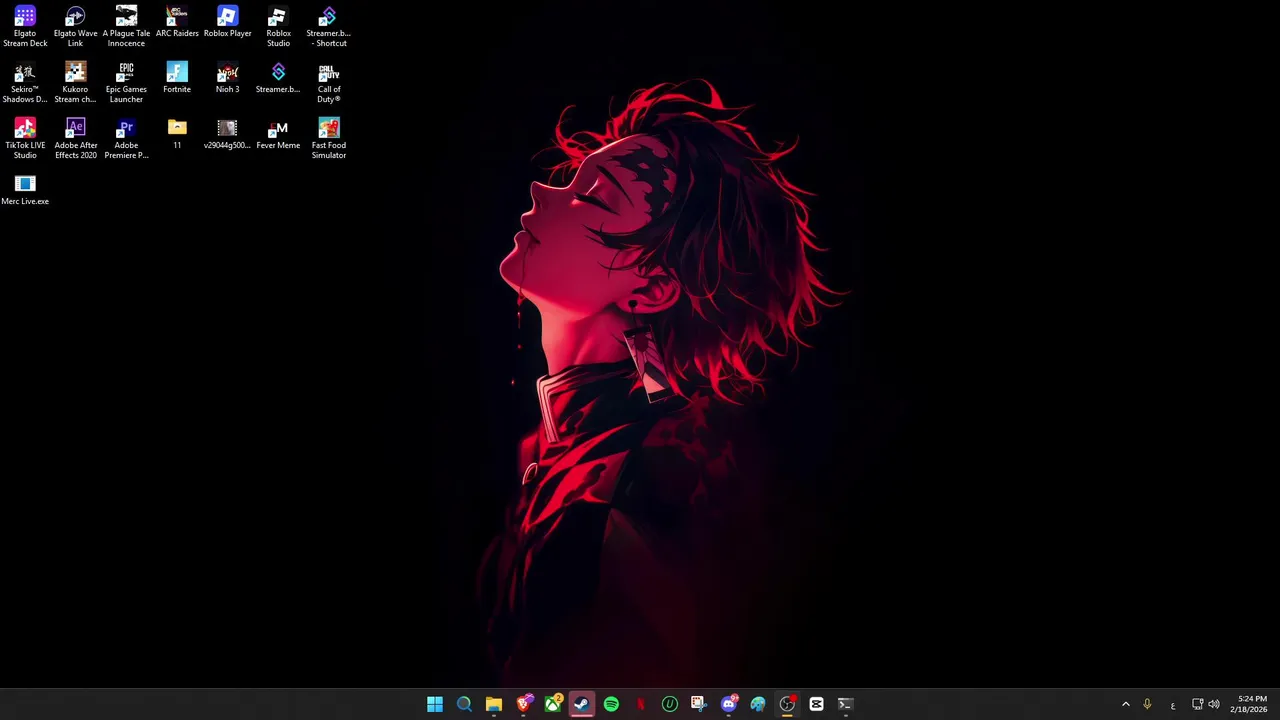1280x720 pixels.
Task: Open the Windows Start menu
Action: [435, 704]
